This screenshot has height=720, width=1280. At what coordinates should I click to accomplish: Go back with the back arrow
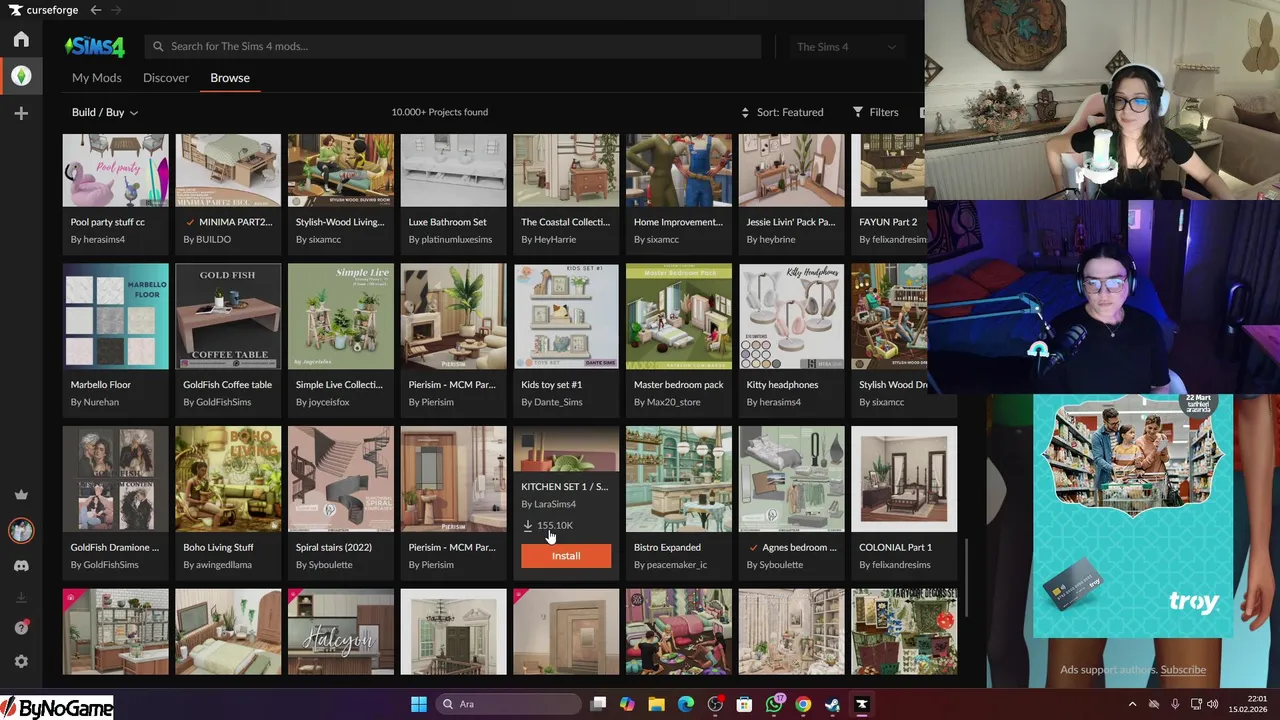click(x=95, y=10)
